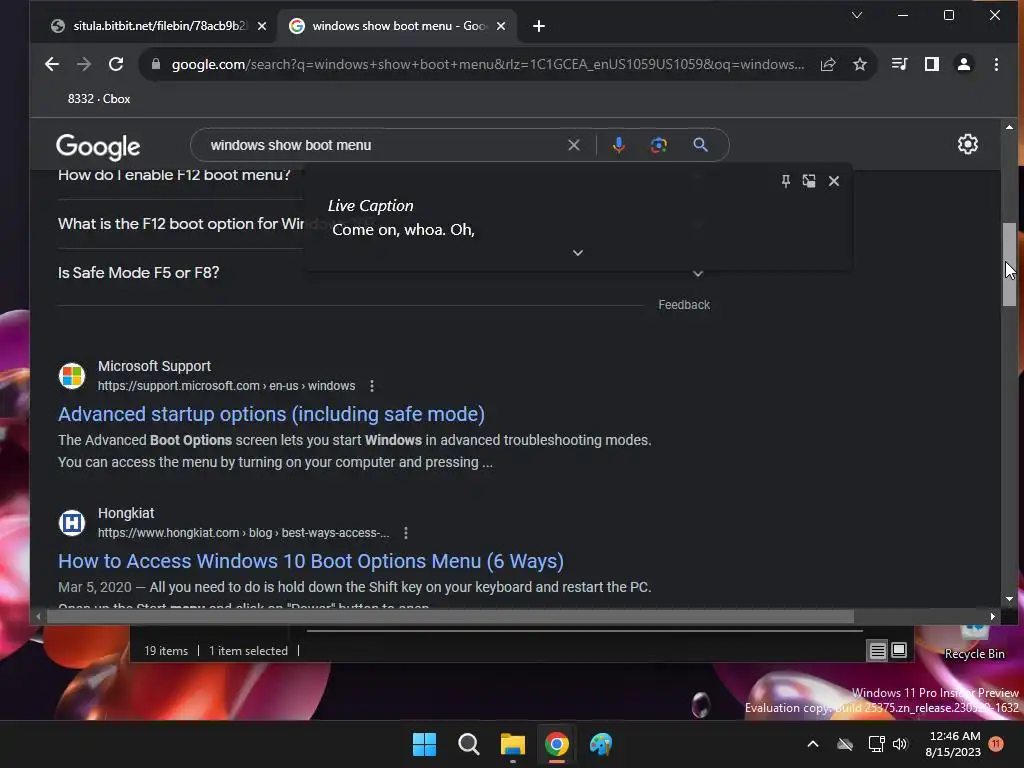
Task: Close the situla.bitbit.net tab
Action: coord(262,26)
